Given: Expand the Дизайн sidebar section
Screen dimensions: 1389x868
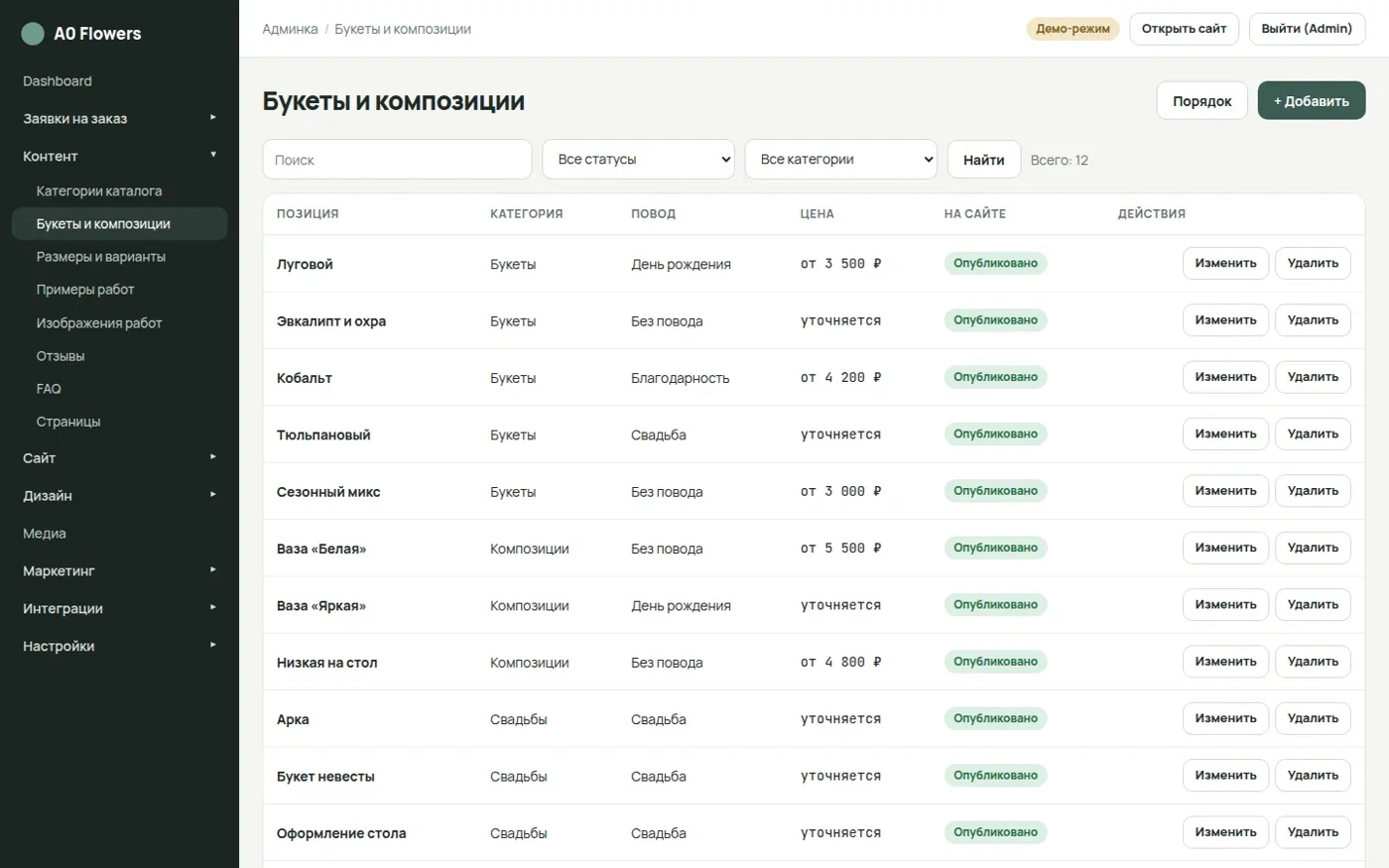Looking at the screenshot, I should (119, 495).
